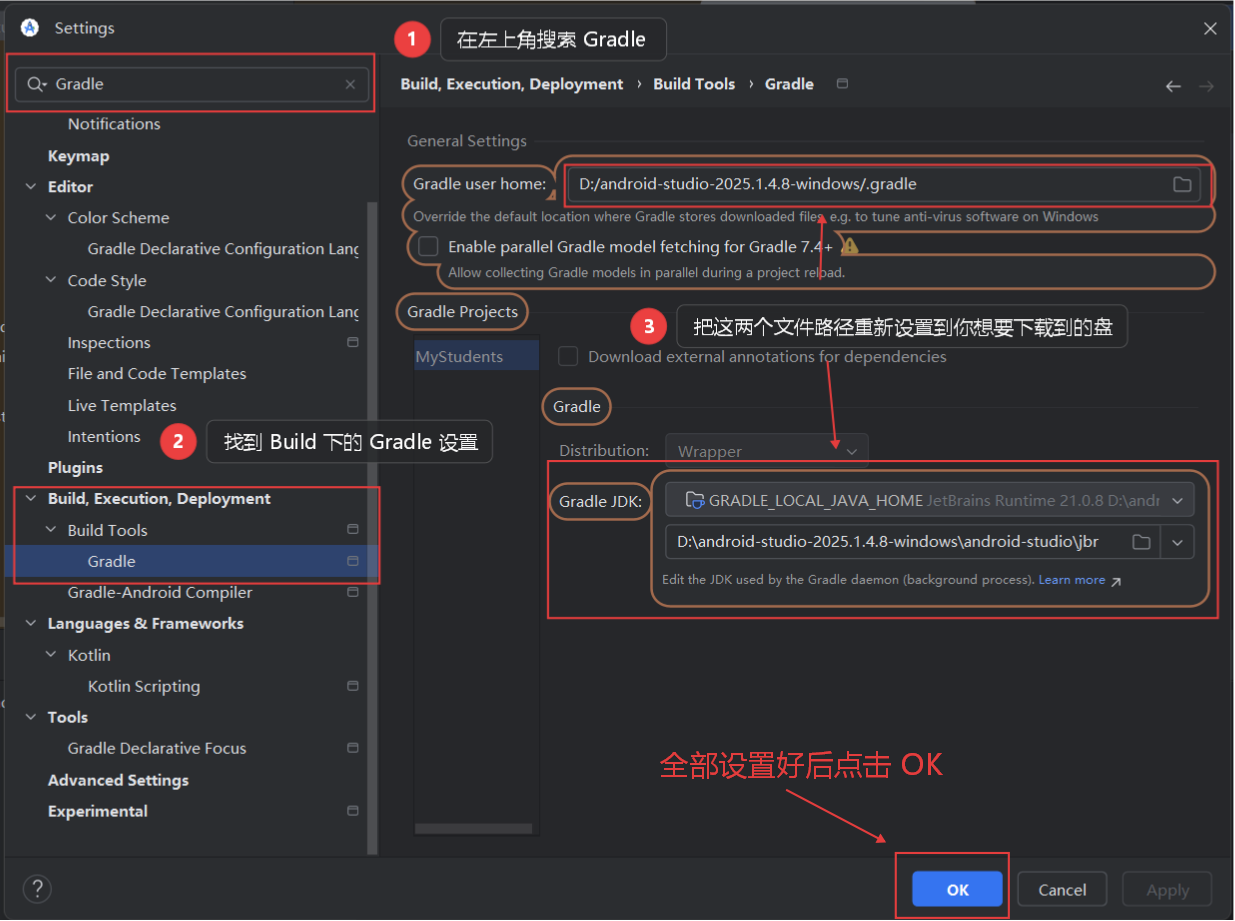Collapse the Color Scheme node
Image resolution: width=1235 pixels, height=921 pixels.
tap(51, 218)
